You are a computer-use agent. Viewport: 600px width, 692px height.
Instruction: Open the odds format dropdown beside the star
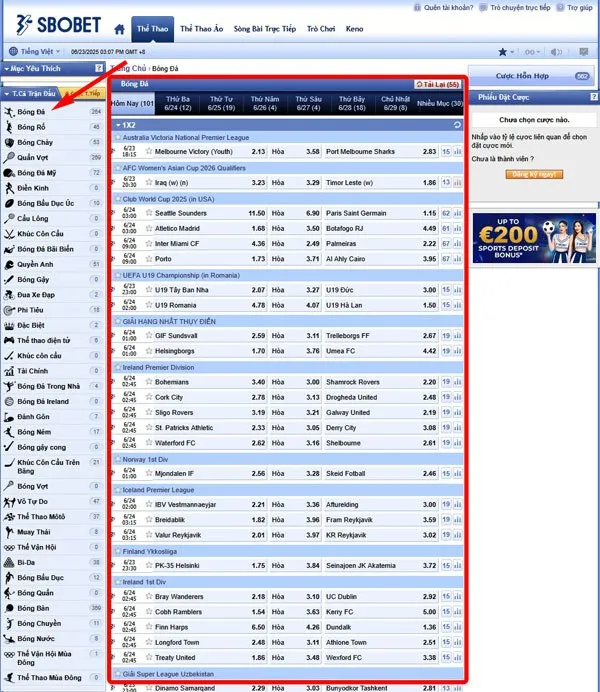pos(532,52)
